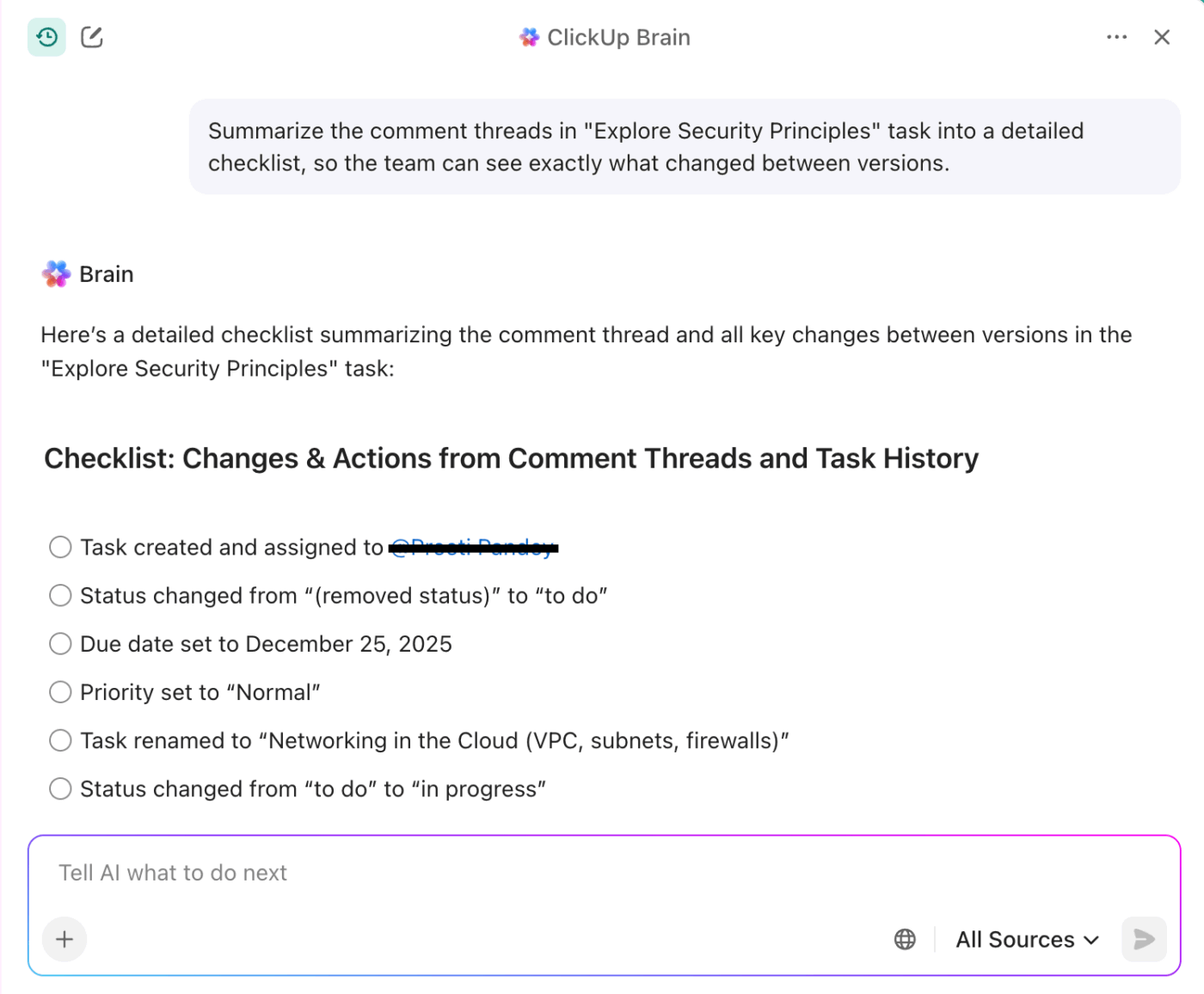Check the "Task created and assigned" item
Screen dimensions: 1204x994
(x=60, y=547)
